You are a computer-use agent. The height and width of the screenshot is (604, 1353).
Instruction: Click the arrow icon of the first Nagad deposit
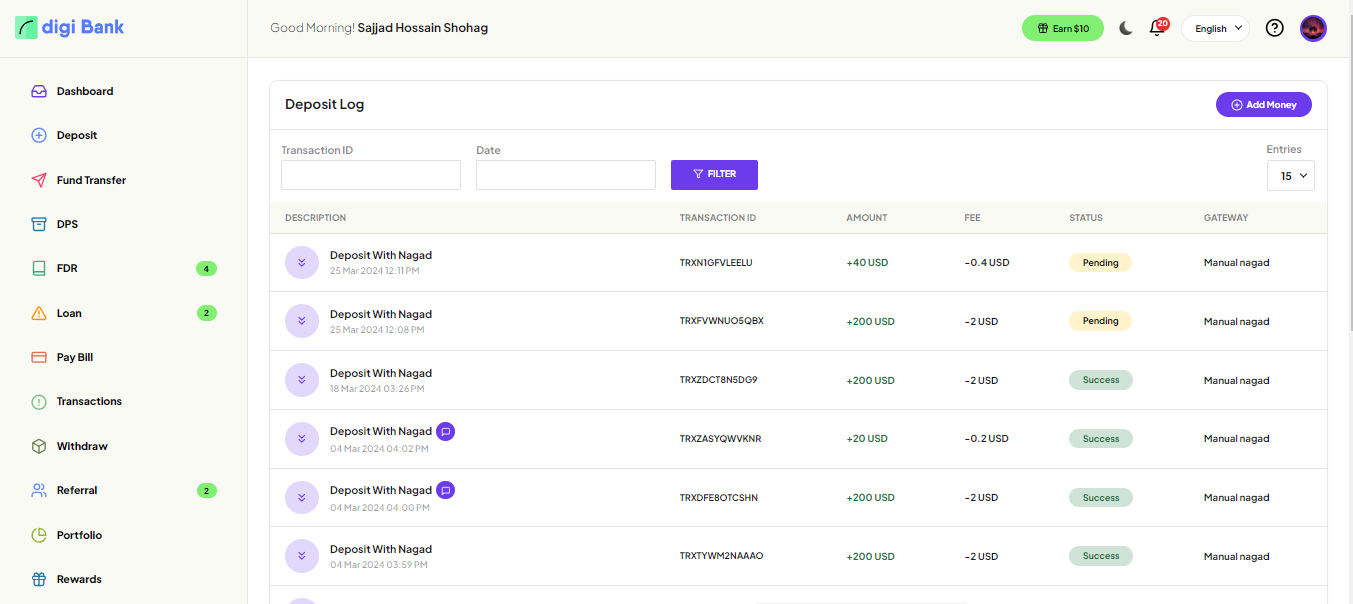(x=301, y=263)
